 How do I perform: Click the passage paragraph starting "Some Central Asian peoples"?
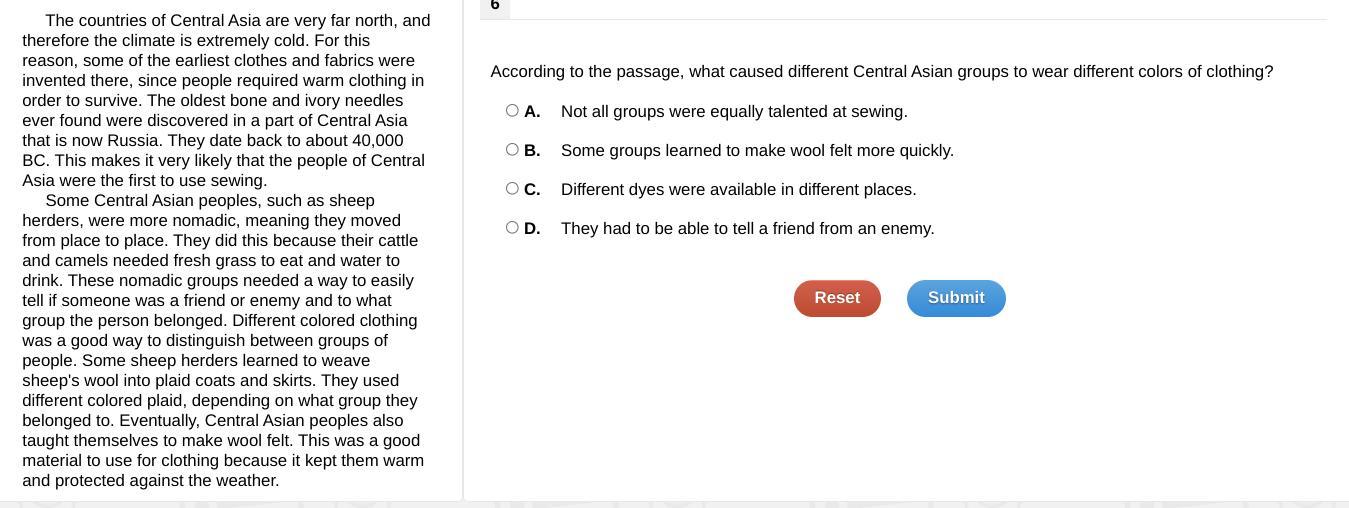click(222, 340)
